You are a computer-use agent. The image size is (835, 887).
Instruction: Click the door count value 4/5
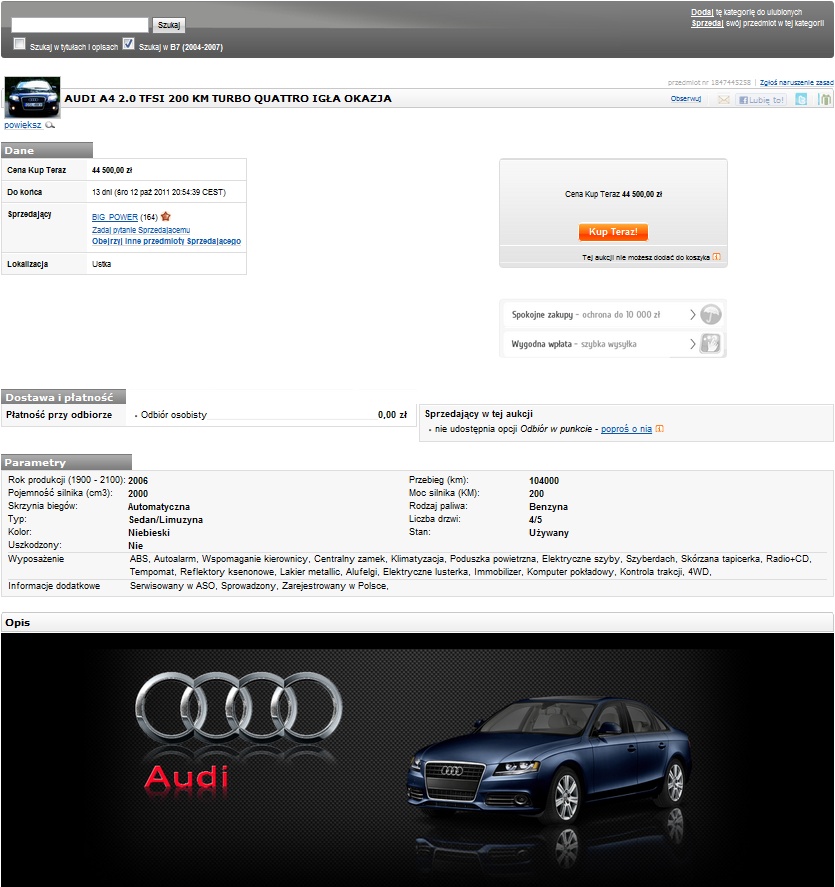point(535,519)
